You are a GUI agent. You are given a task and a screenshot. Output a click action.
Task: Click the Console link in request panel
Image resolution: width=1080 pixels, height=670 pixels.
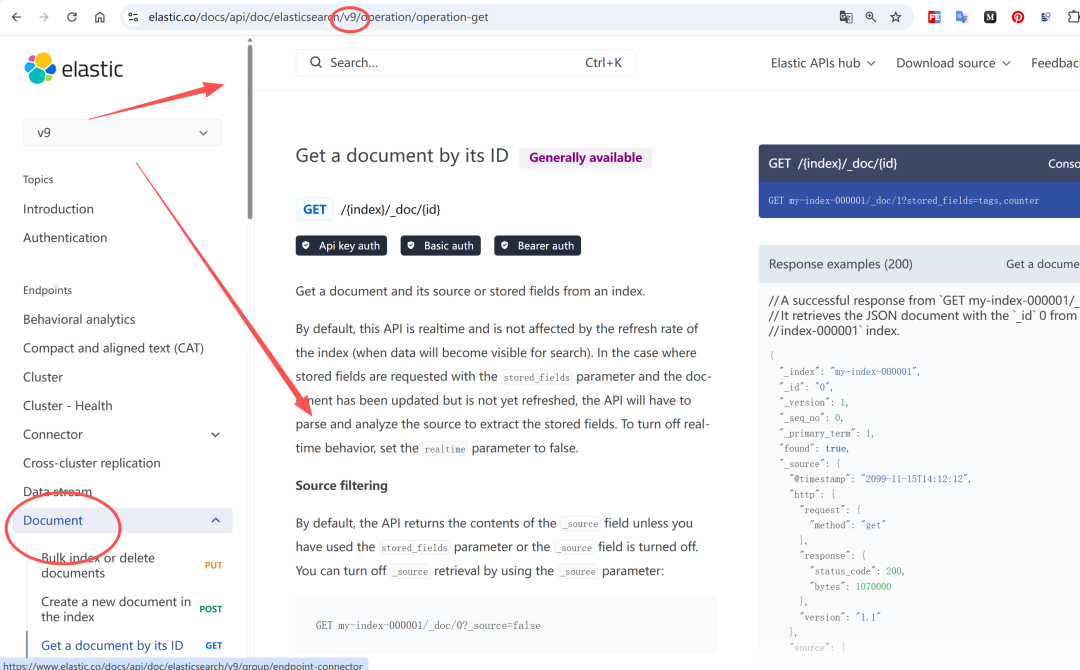click(1063, 164)
